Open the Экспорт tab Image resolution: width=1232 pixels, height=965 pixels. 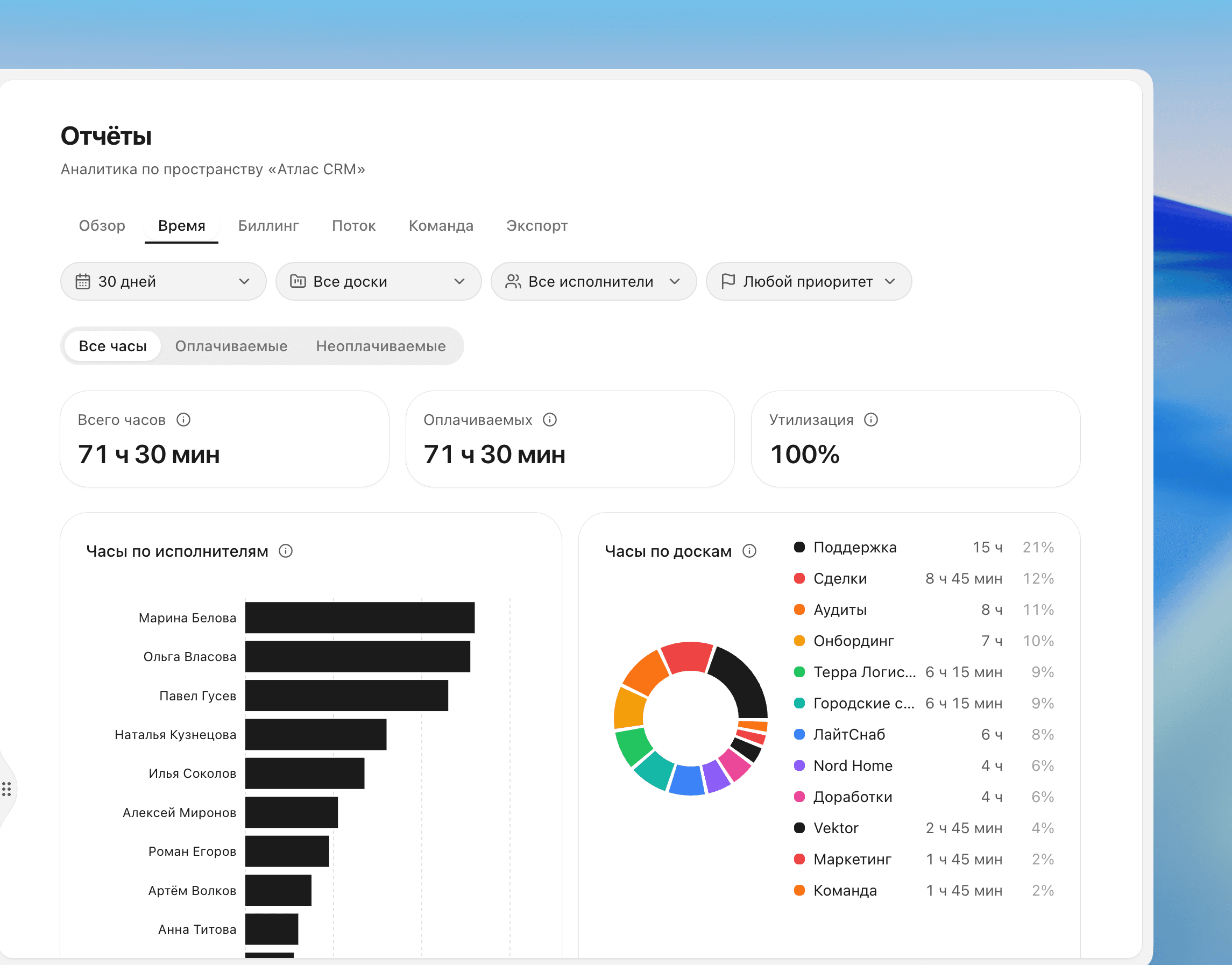pos(537,225)
